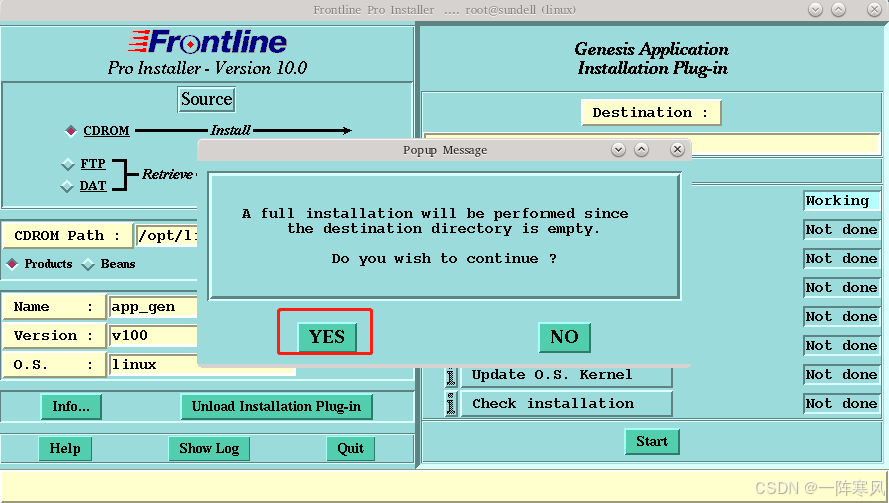889x503 pixels.
Task: Close the Popup Message dialog
Action: (677, 150)
